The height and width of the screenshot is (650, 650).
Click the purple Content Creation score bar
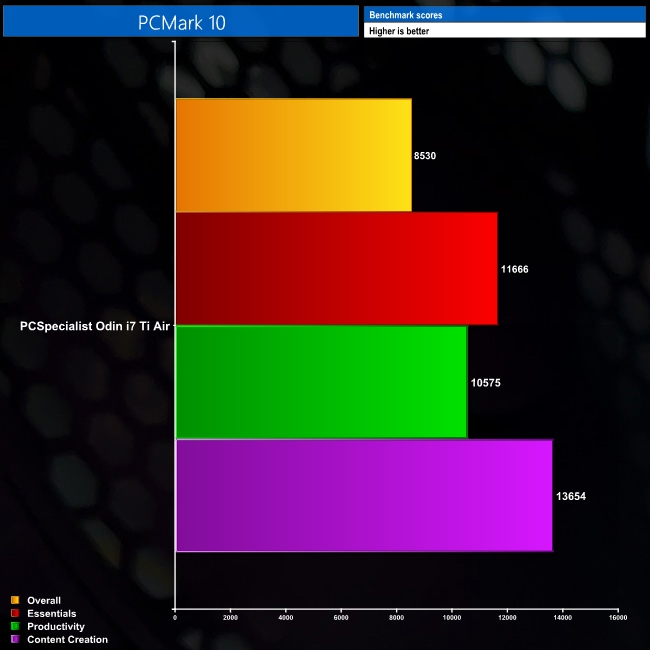tap(364, 496)
